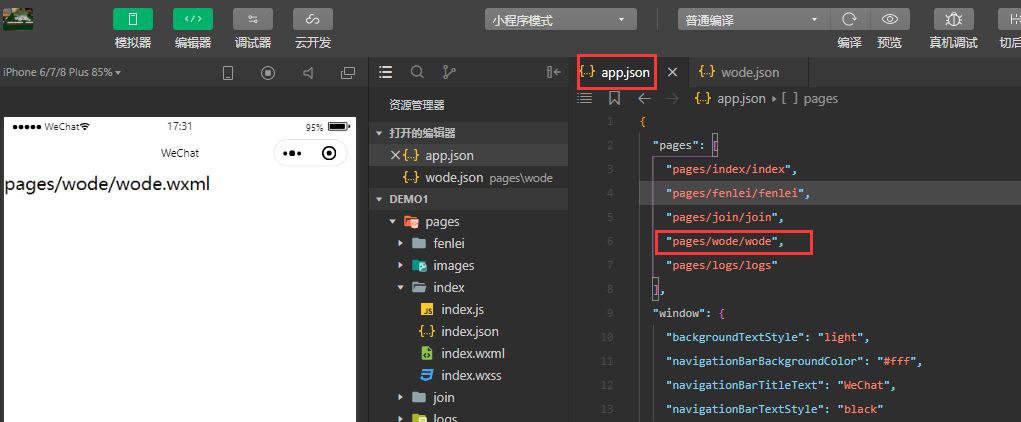The image size is (1021, 422).
Task: Expand the join folder
Action: click(401, 397)
